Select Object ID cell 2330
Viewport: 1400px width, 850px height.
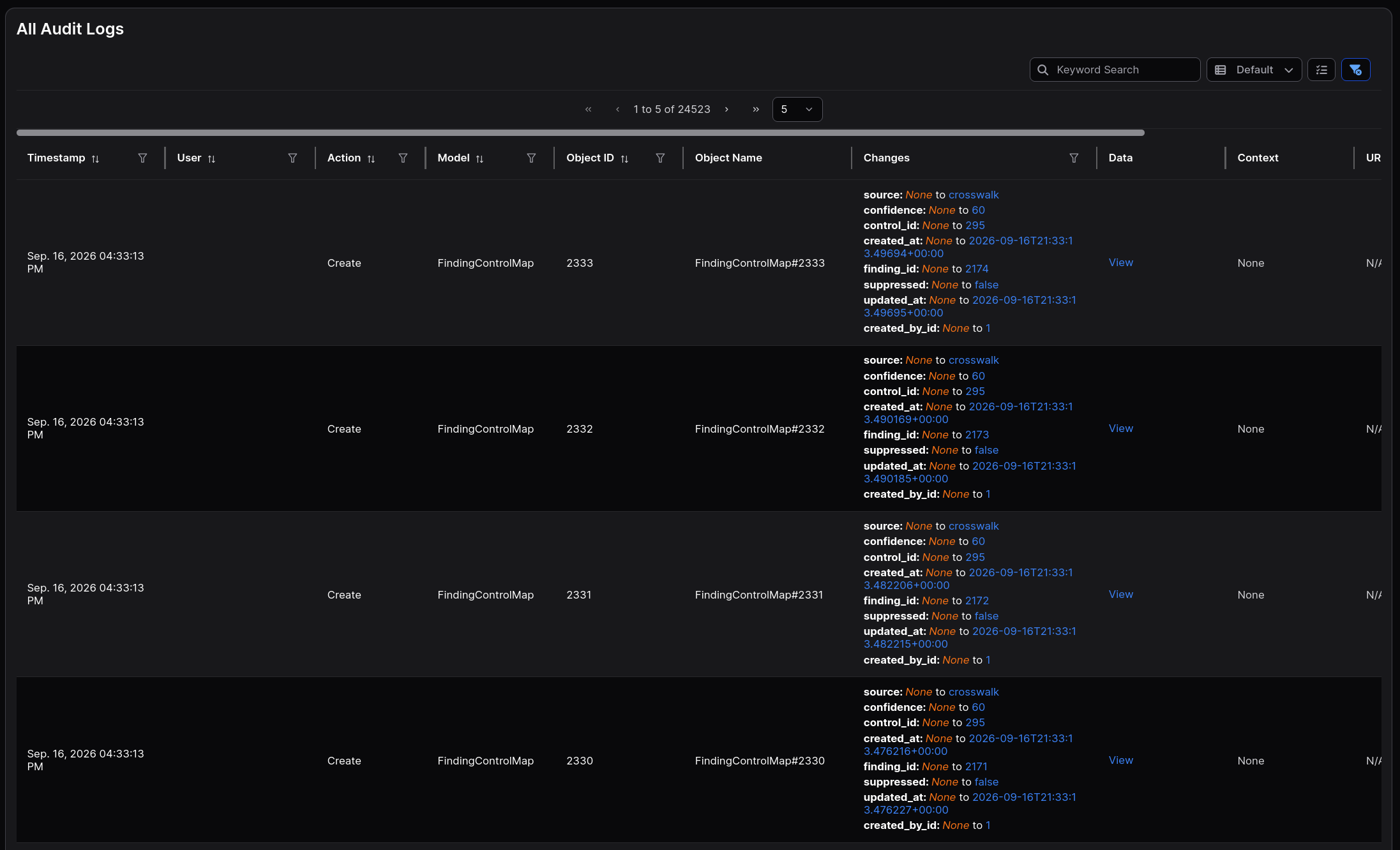point(580,761)
